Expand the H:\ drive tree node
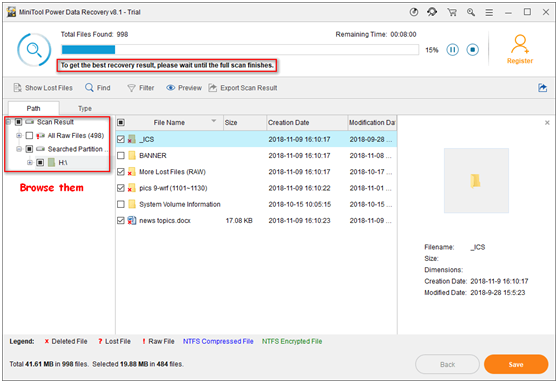 click(x=30, y=162)
